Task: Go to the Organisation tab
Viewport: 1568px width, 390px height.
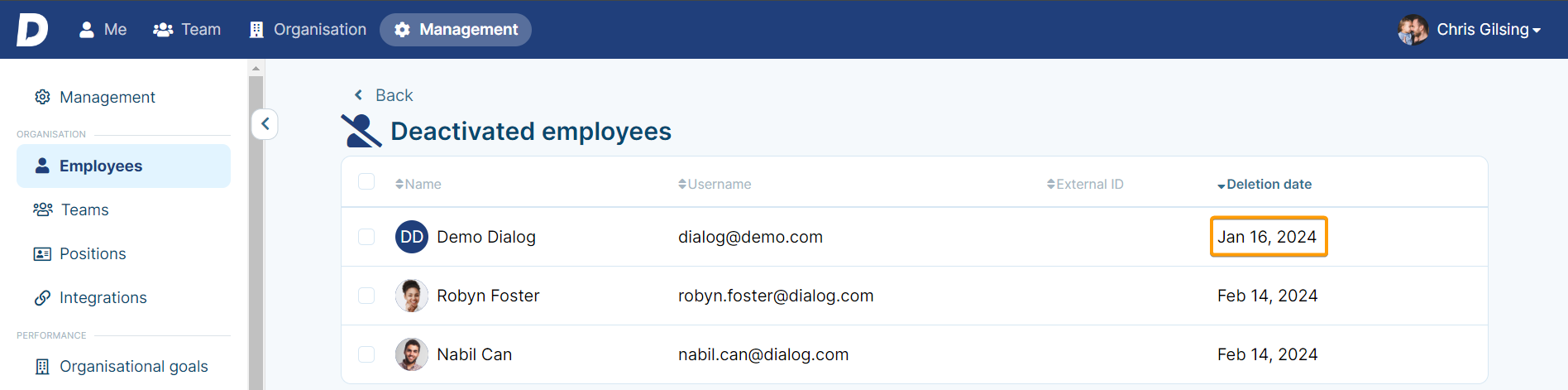Action: (x=308, y=30)
